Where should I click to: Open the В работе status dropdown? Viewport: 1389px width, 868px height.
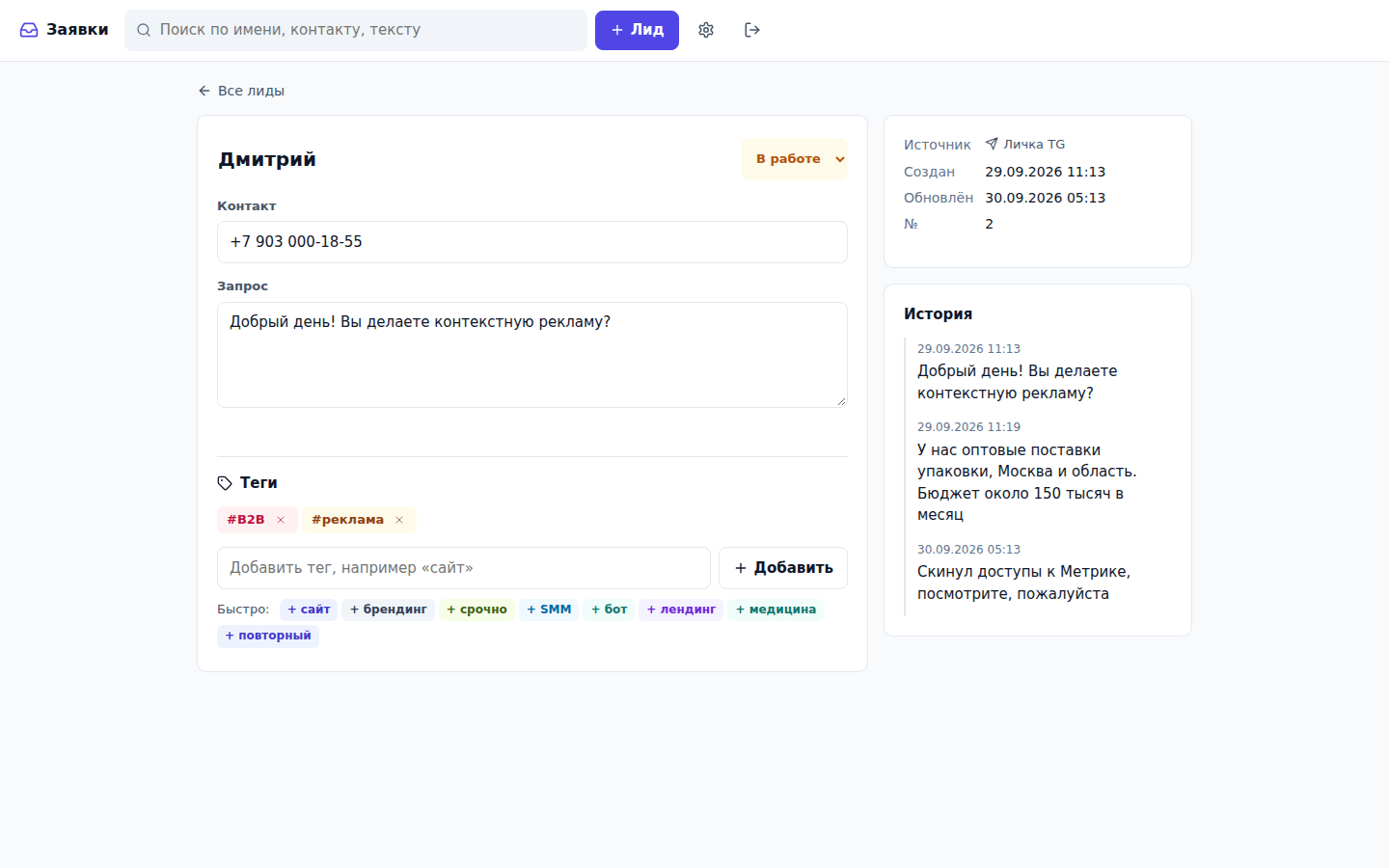[794, 159]
